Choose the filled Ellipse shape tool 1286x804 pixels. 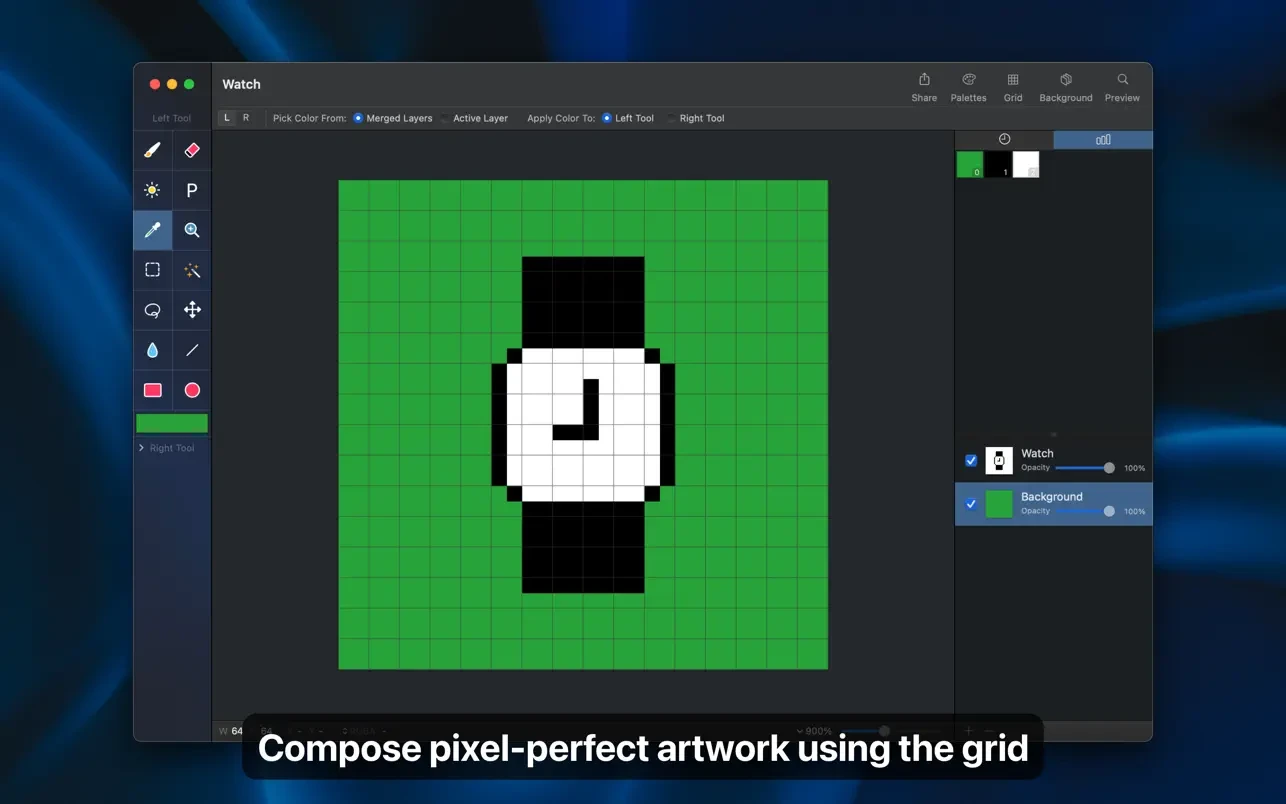[x=192, y=390]
